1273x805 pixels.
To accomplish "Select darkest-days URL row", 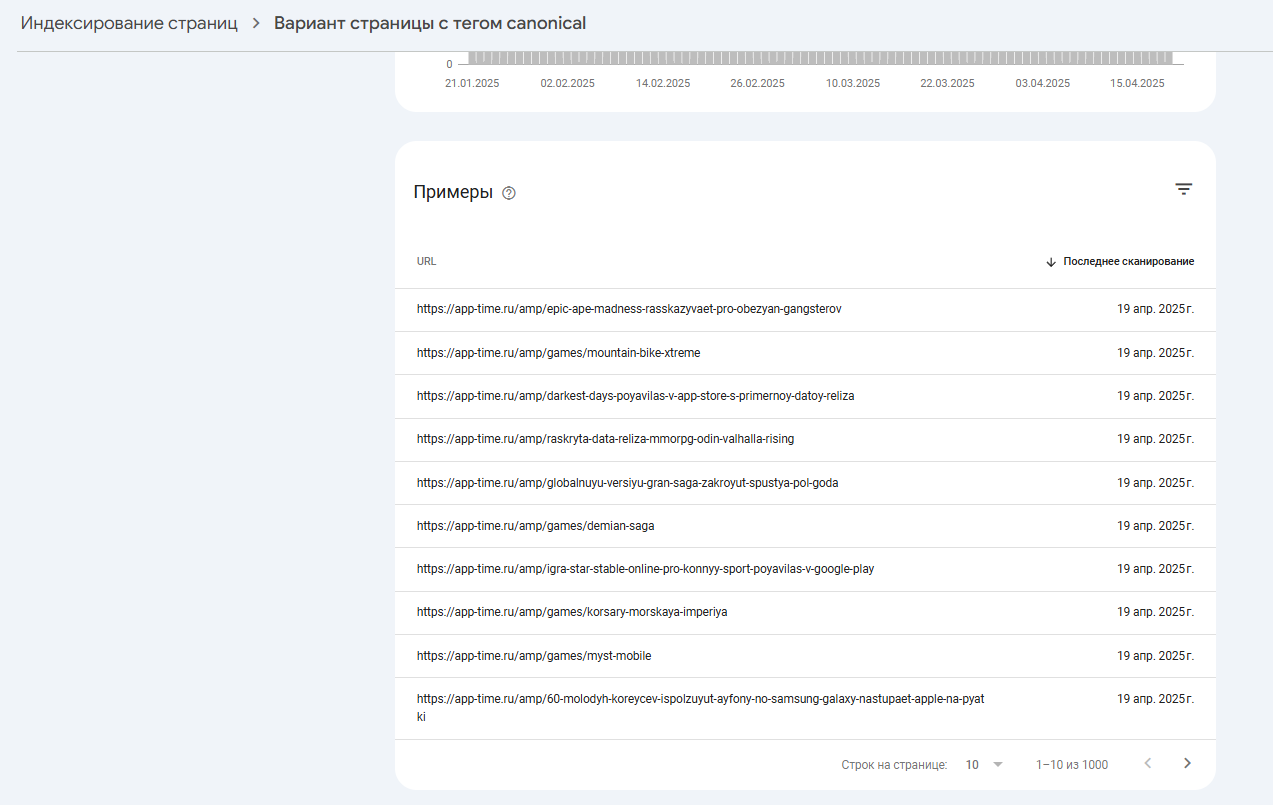I will point(635,396).
